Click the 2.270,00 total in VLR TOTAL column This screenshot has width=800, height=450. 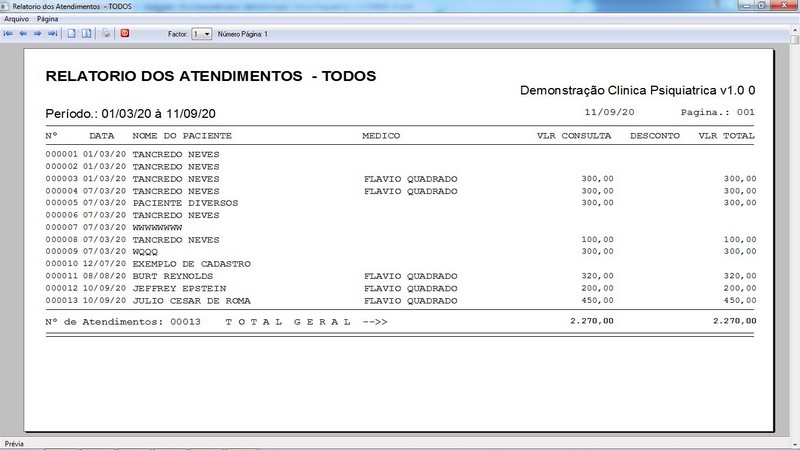click(x=735, y=321)
